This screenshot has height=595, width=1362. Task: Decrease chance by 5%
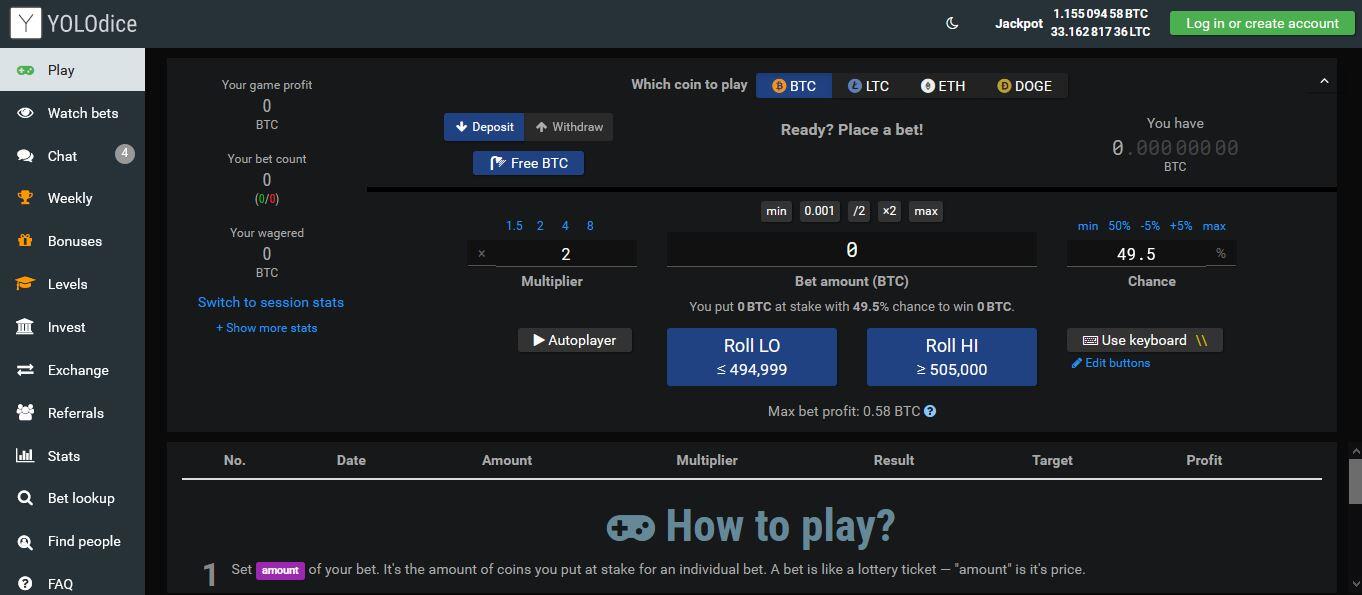(1150, 226)
